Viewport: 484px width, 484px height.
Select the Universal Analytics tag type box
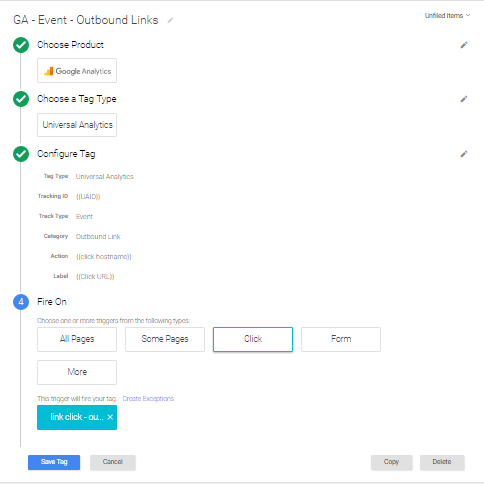(x=77, y=125)
